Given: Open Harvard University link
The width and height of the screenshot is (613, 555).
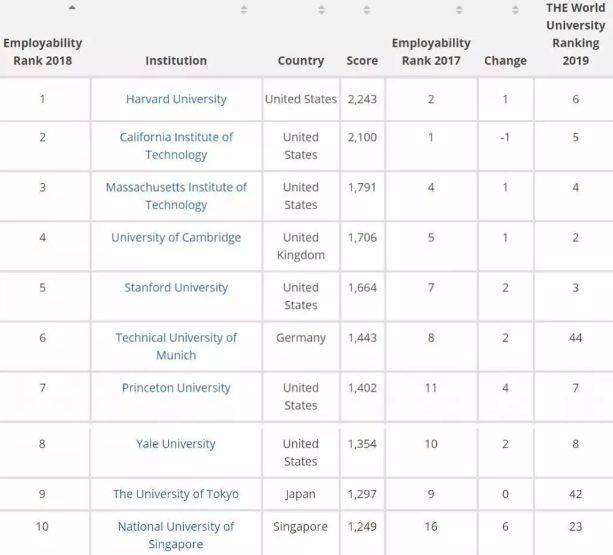Looking at the screenshot, I should [176, 99].
